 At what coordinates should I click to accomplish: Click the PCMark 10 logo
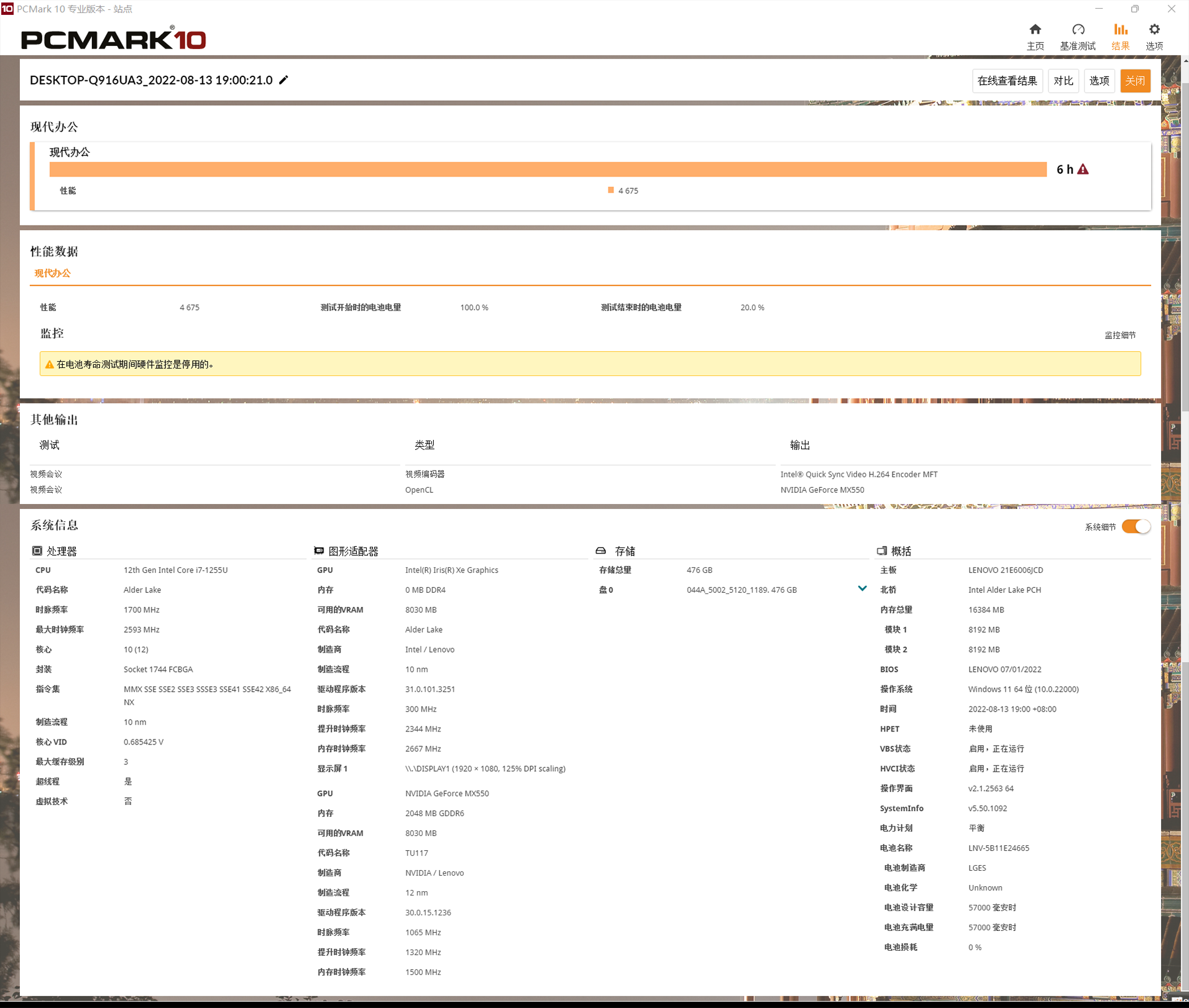[x=114, y=39]
